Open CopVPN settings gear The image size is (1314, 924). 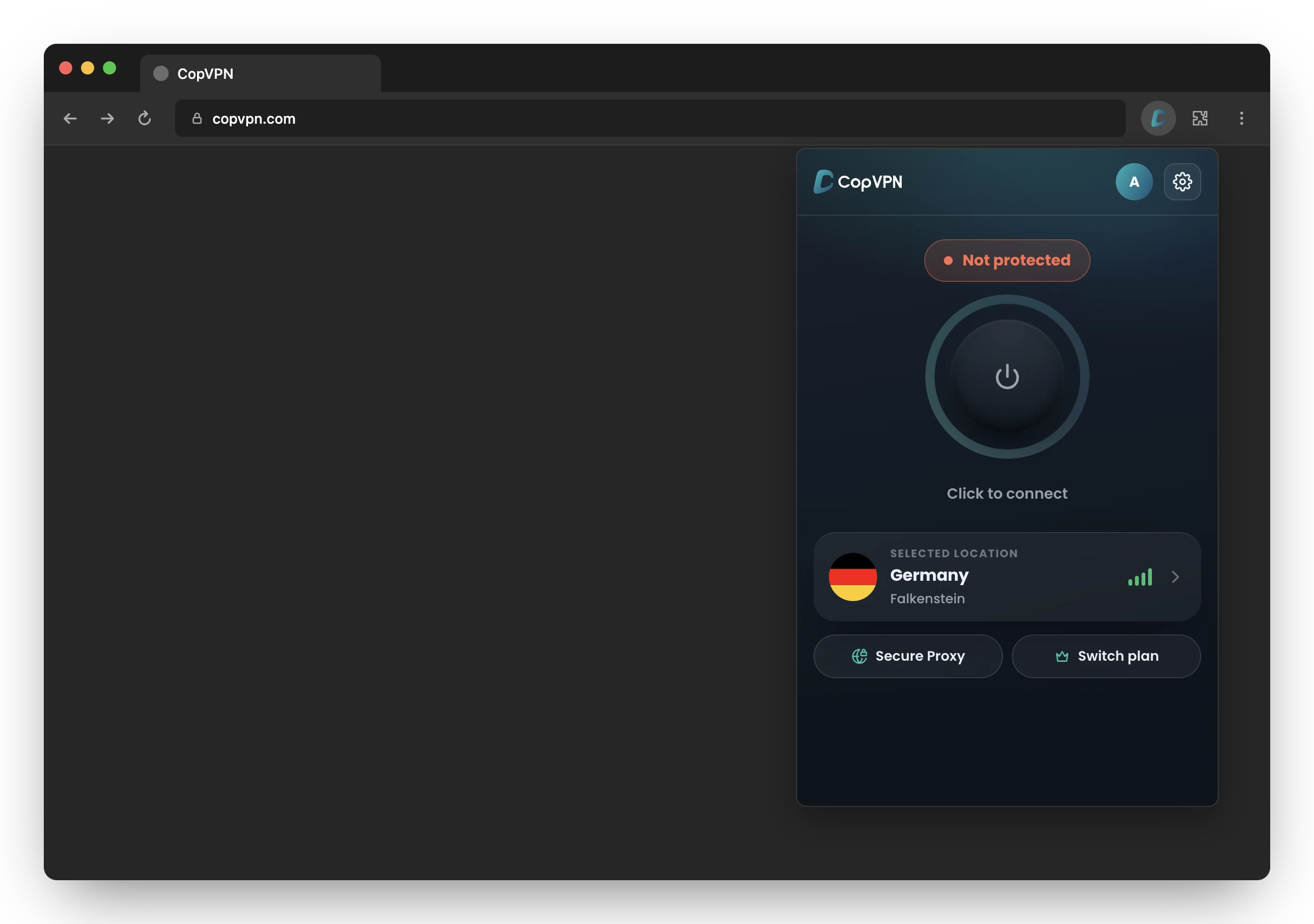click(1182, 182)
